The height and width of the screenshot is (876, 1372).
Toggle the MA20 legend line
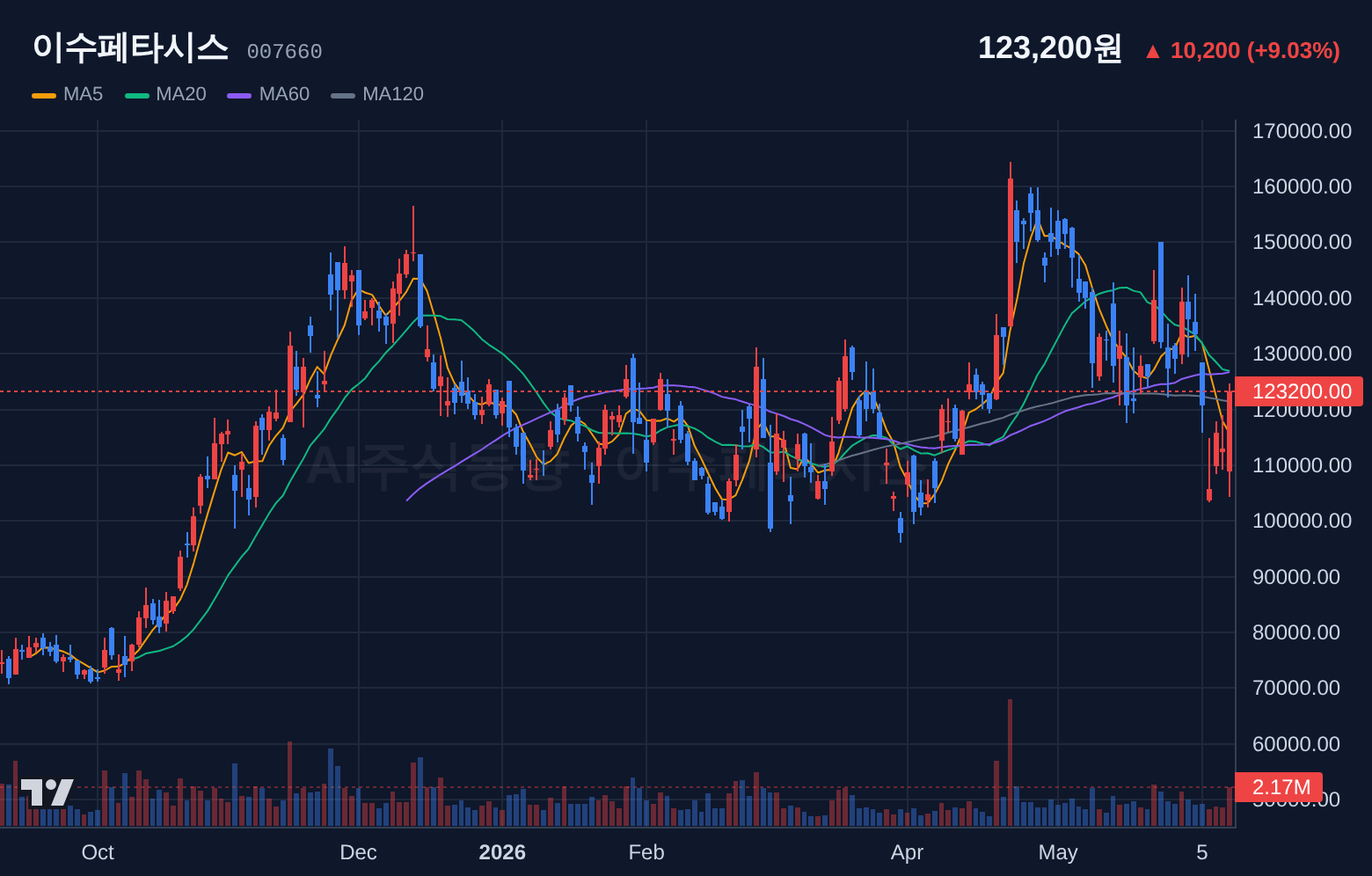pos(165,94)
